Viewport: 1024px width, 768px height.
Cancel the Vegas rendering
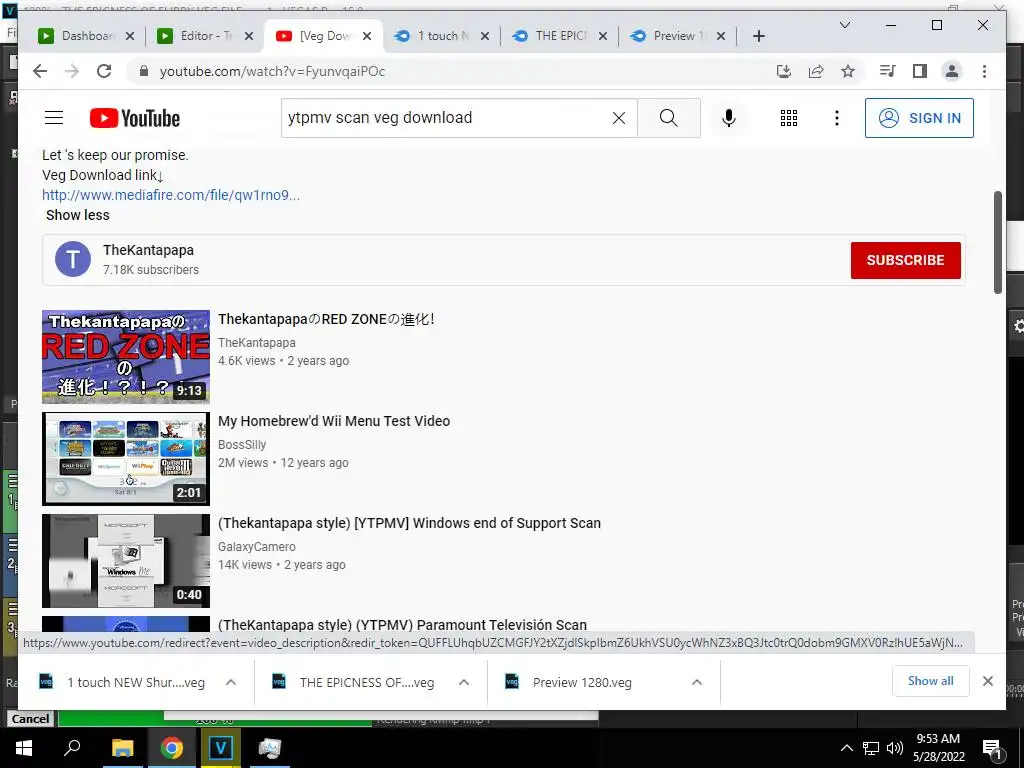point(30,719)
